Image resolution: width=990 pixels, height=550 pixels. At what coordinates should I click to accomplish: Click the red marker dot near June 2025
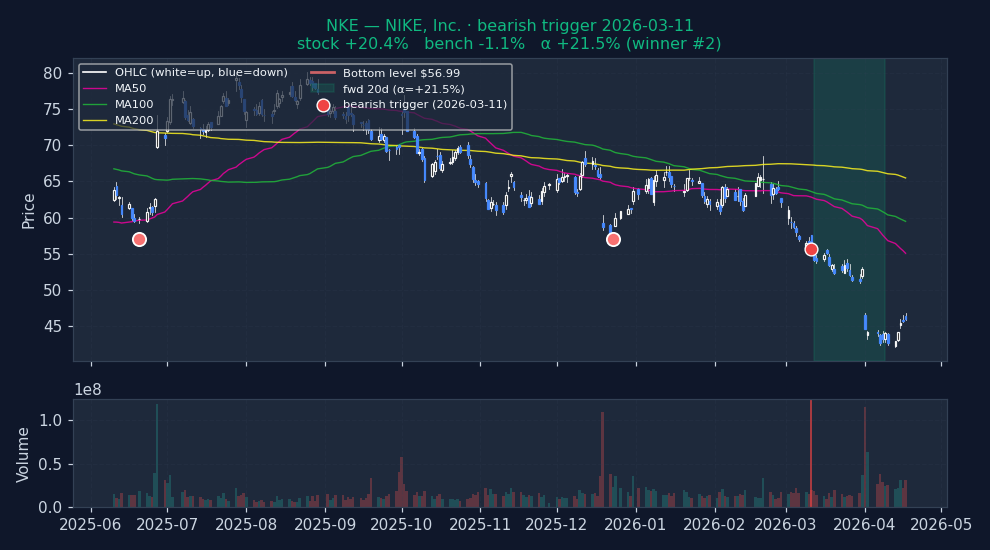(140, 239)
